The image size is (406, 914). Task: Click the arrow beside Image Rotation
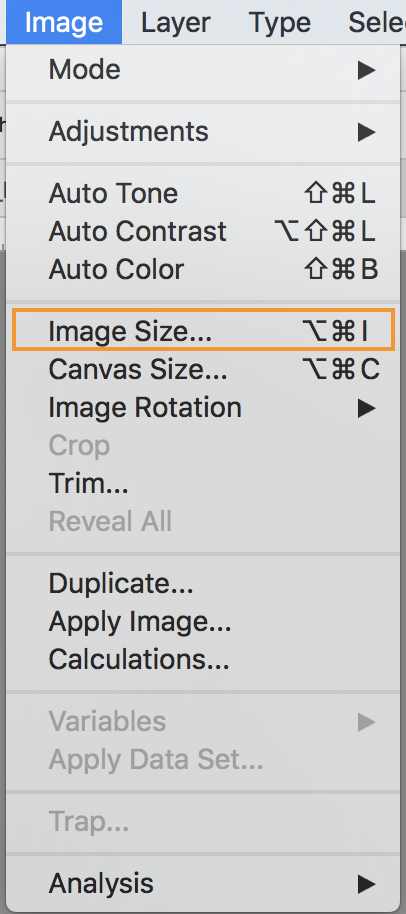pyautogui.click(x=366, y=409)
